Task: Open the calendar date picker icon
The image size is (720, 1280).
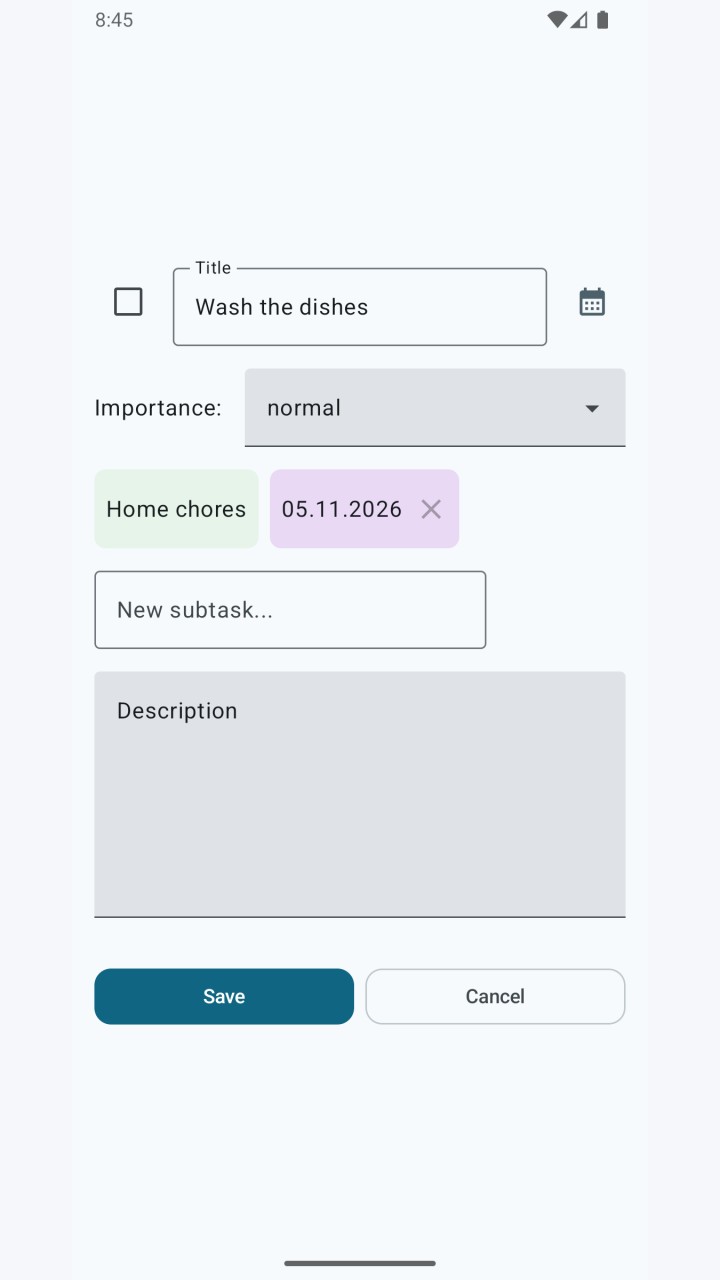Action: point(592,302)
